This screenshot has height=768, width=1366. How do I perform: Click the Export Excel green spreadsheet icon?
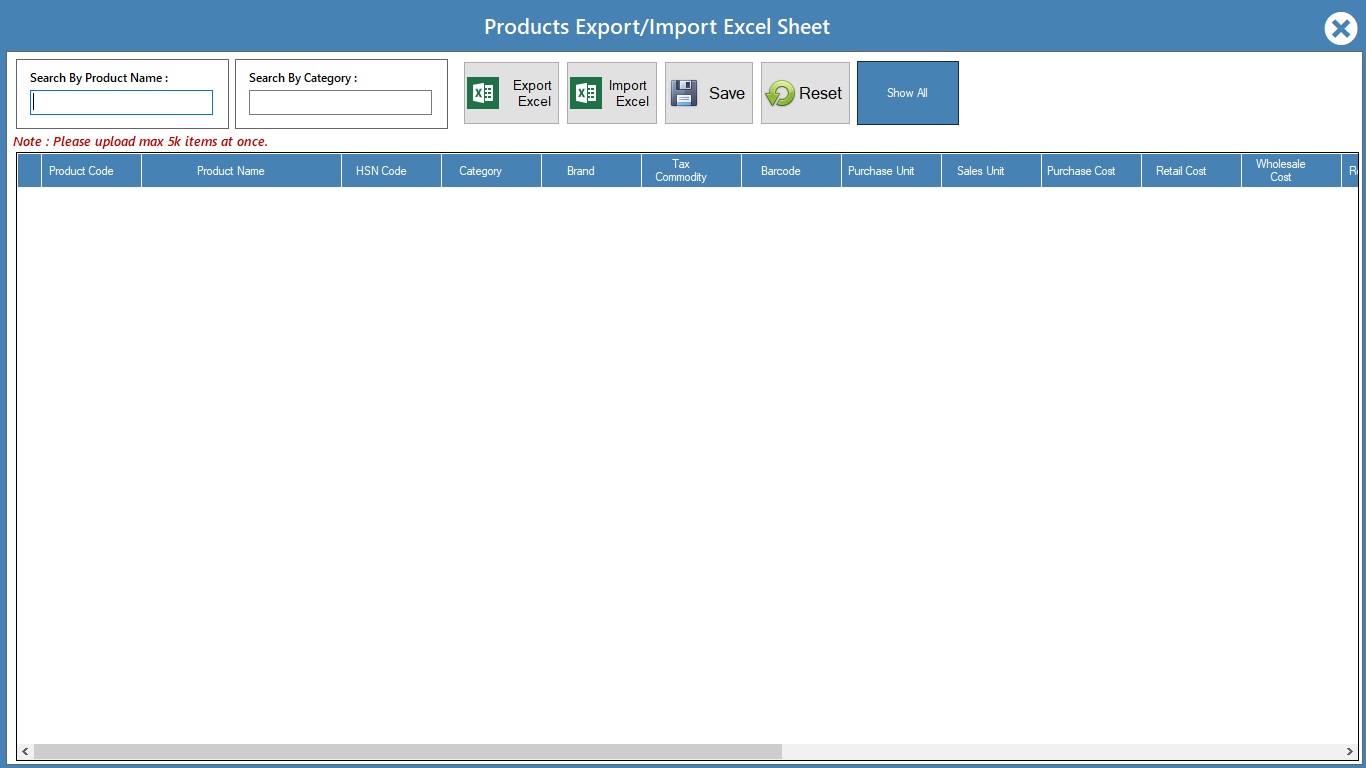point(484,93)
